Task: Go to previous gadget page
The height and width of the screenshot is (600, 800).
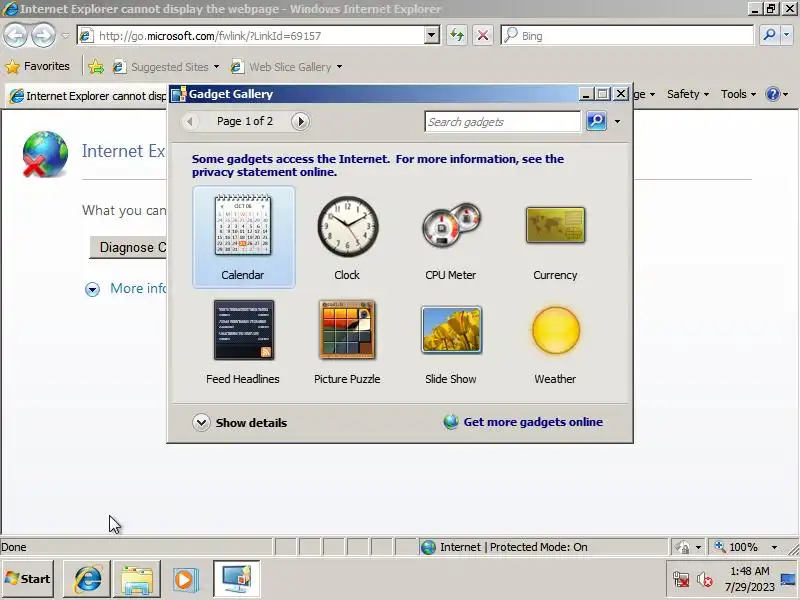Action: click(190, 121)
